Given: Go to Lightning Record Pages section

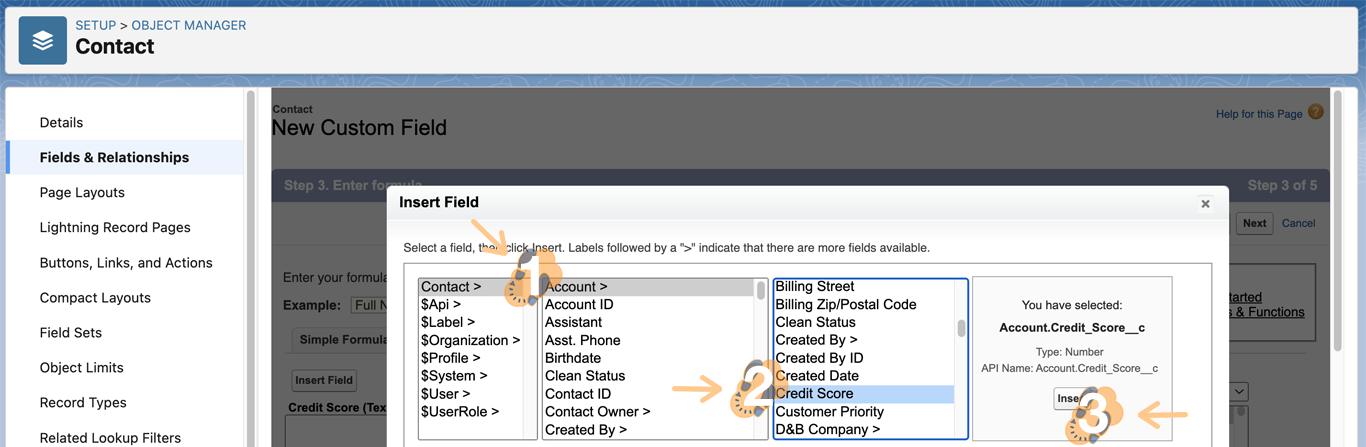Looking at the screenshot, I should point(115,227).
